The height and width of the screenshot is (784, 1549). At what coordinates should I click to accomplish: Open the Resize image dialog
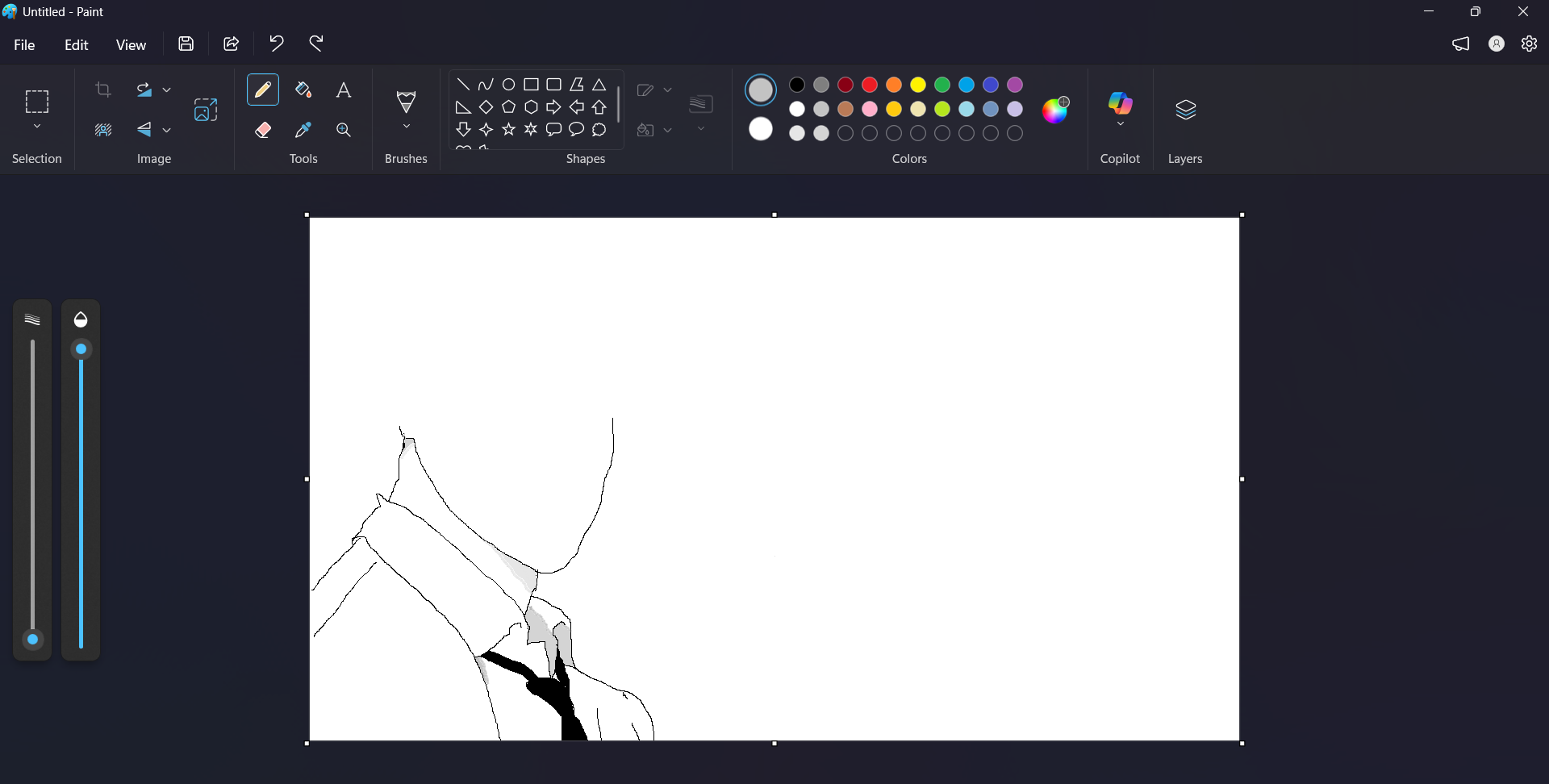point(206,110)
